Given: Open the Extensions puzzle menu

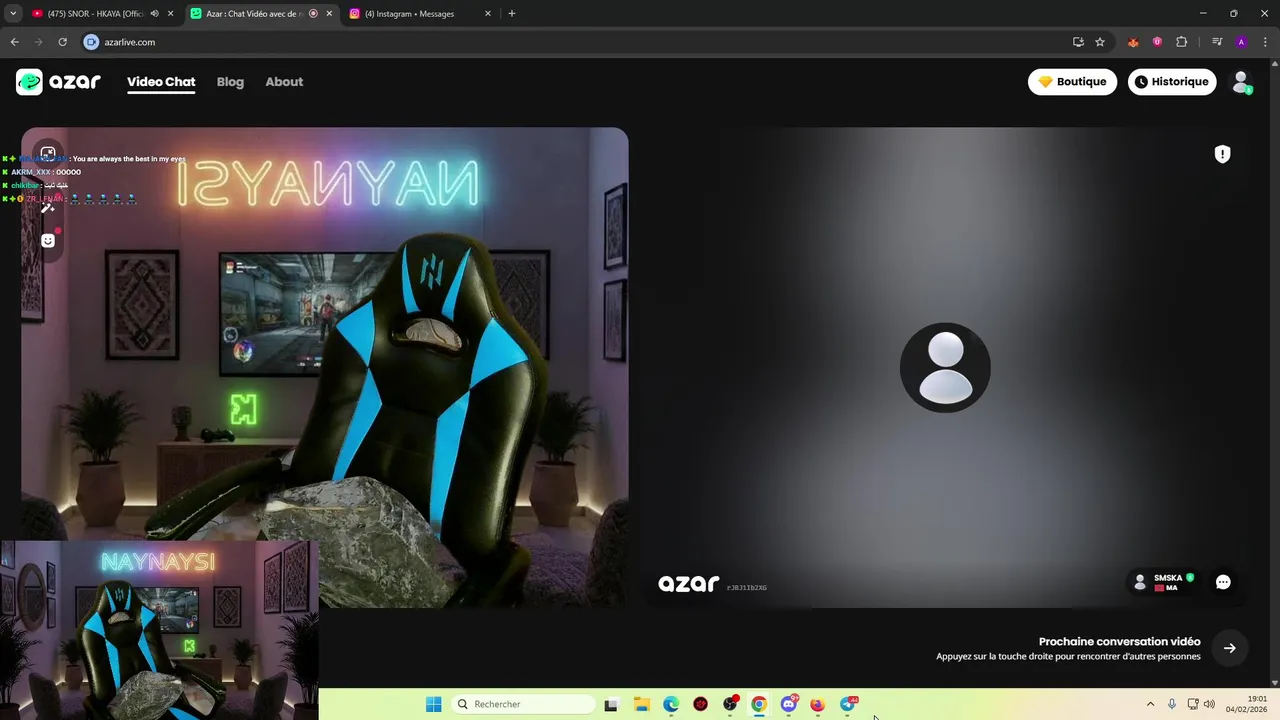Looking at the screenshot, I should click(x=1181, y=42).
